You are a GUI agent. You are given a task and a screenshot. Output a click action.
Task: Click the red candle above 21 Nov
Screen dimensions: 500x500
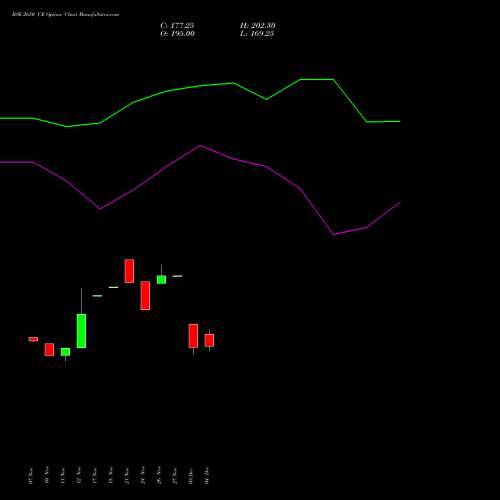pyautogui.click(x=129, y=271)
